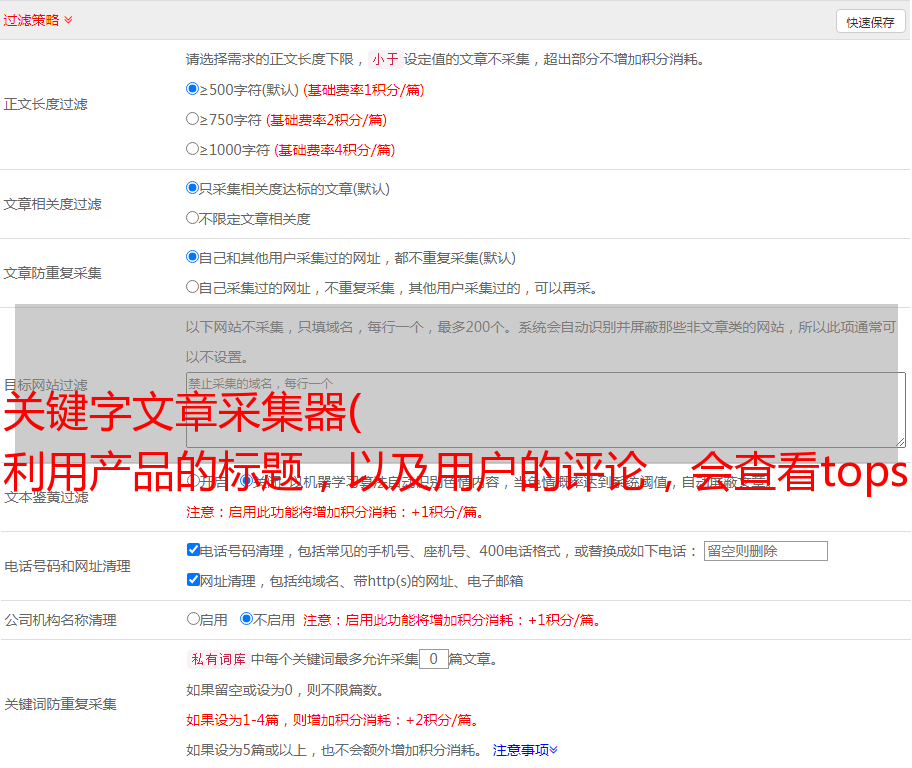Screen dimensions: 912x768
Task: Expand the 注意事项 notes link
Action: (x=525, y=750)
